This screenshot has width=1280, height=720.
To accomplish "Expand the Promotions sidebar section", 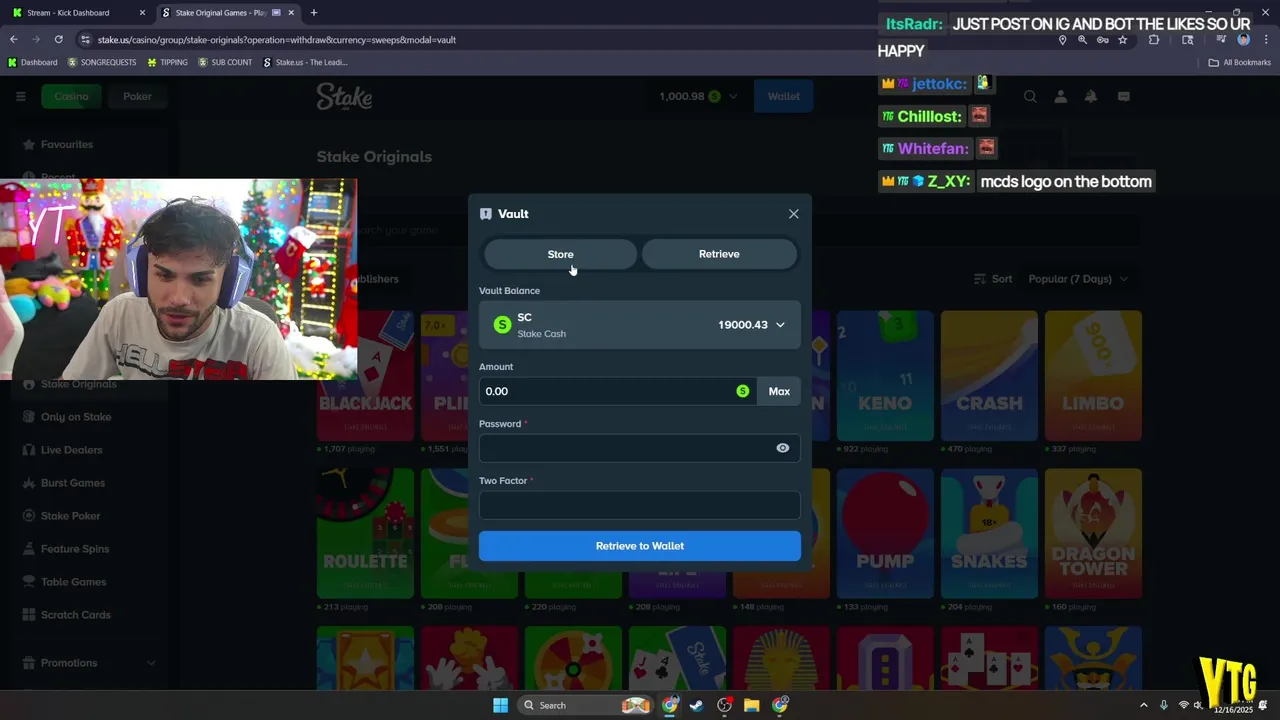I will click(x=90, y=663).
